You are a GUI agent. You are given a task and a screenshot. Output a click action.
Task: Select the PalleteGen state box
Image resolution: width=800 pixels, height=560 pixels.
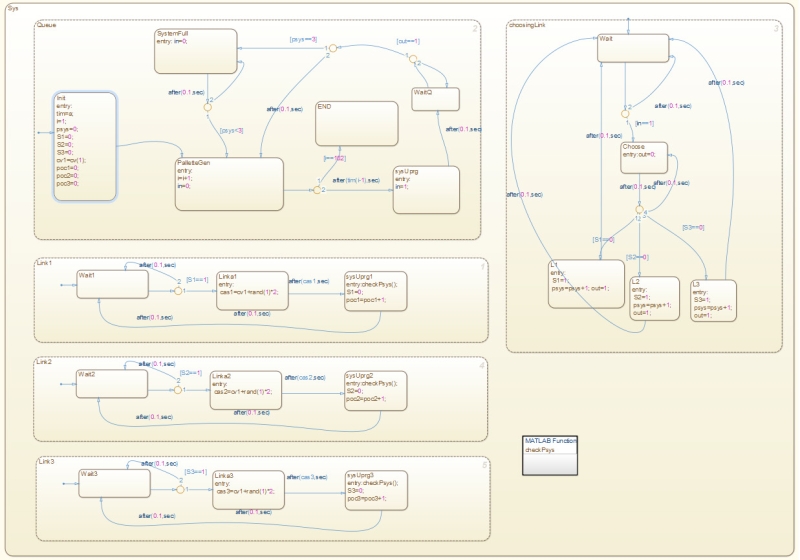(229, 184)
